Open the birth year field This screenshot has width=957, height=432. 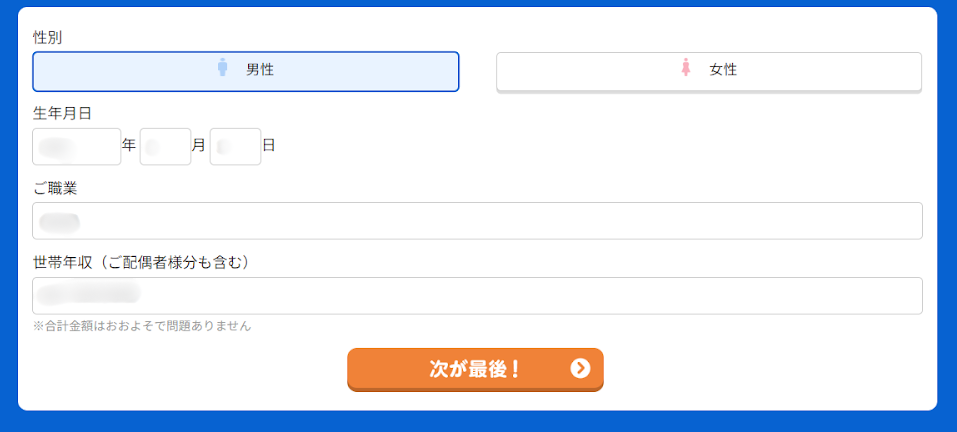tap(77, 146)
